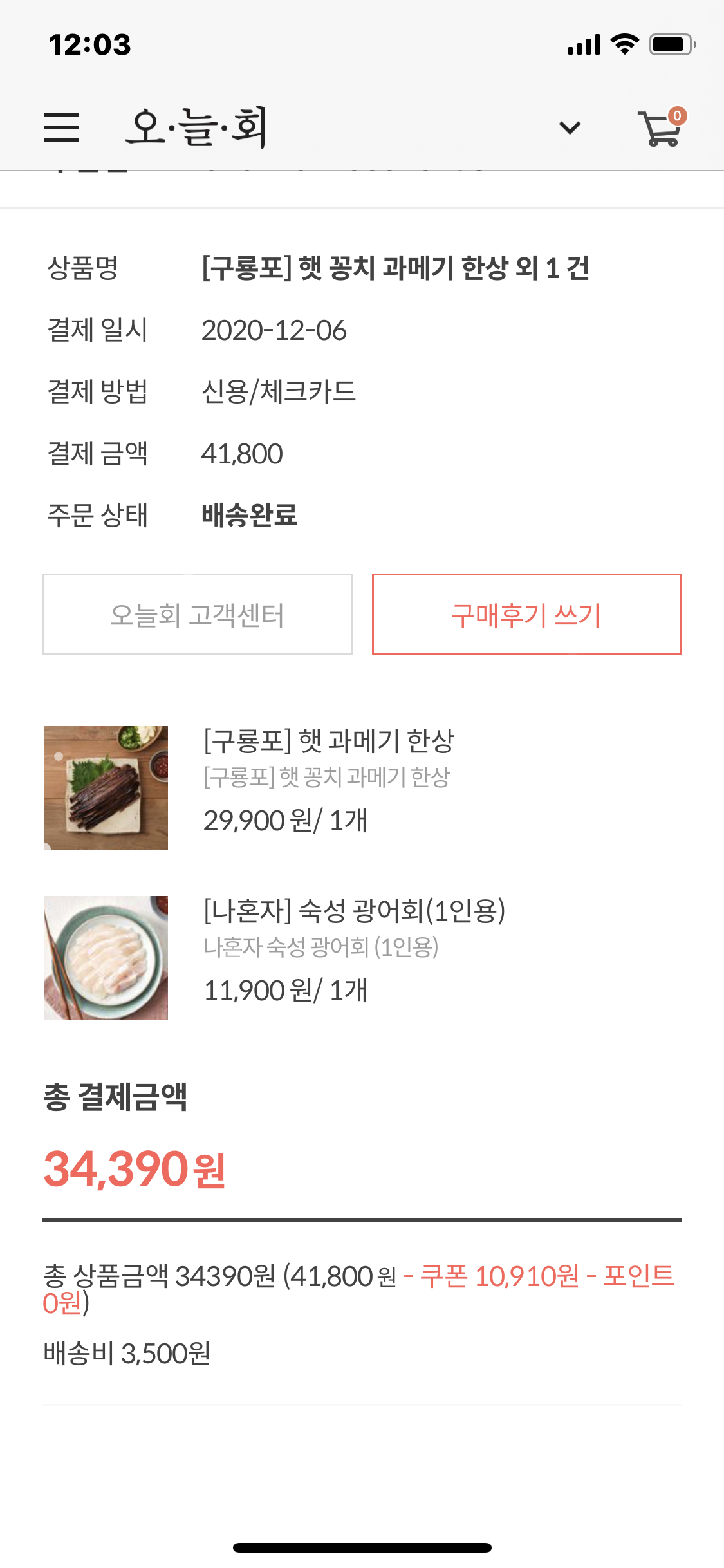Tap the payment date 2020-12-06
The width and height of the screenshot is (724, 1568).
point(274,330)
